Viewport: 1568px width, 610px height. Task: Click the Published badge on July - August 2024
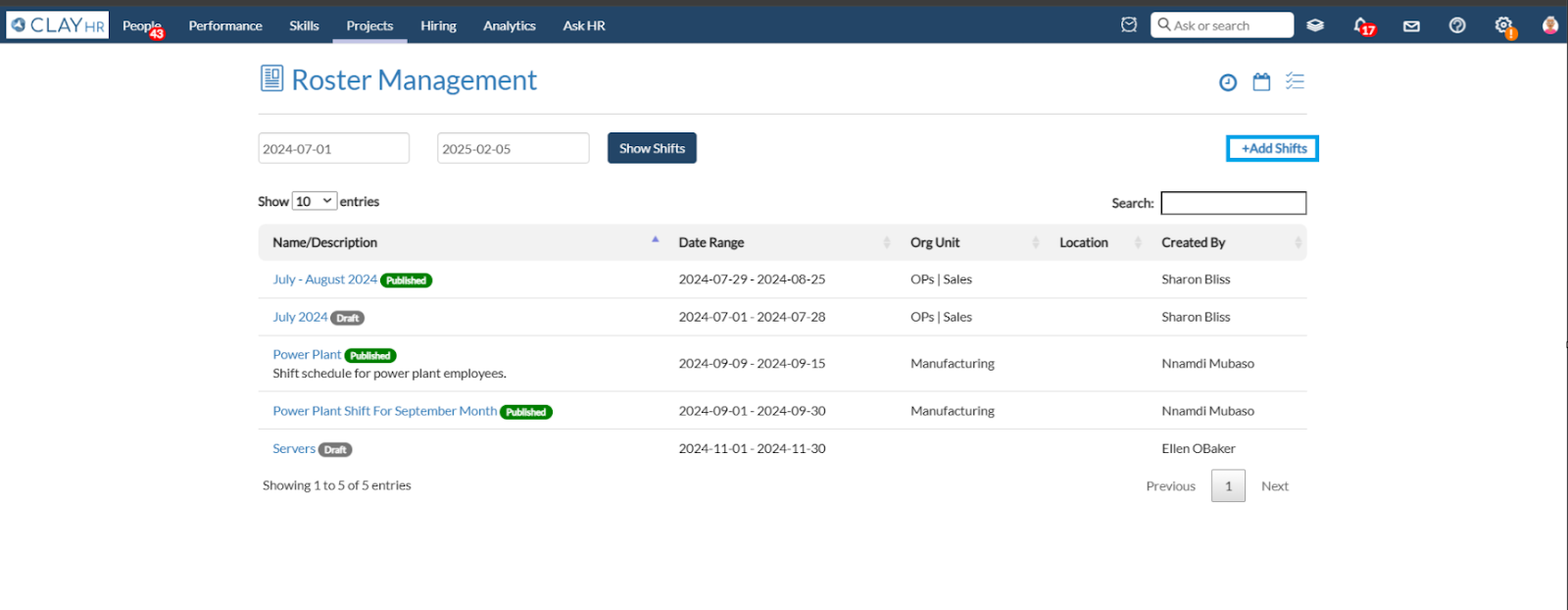coord(406,280)
